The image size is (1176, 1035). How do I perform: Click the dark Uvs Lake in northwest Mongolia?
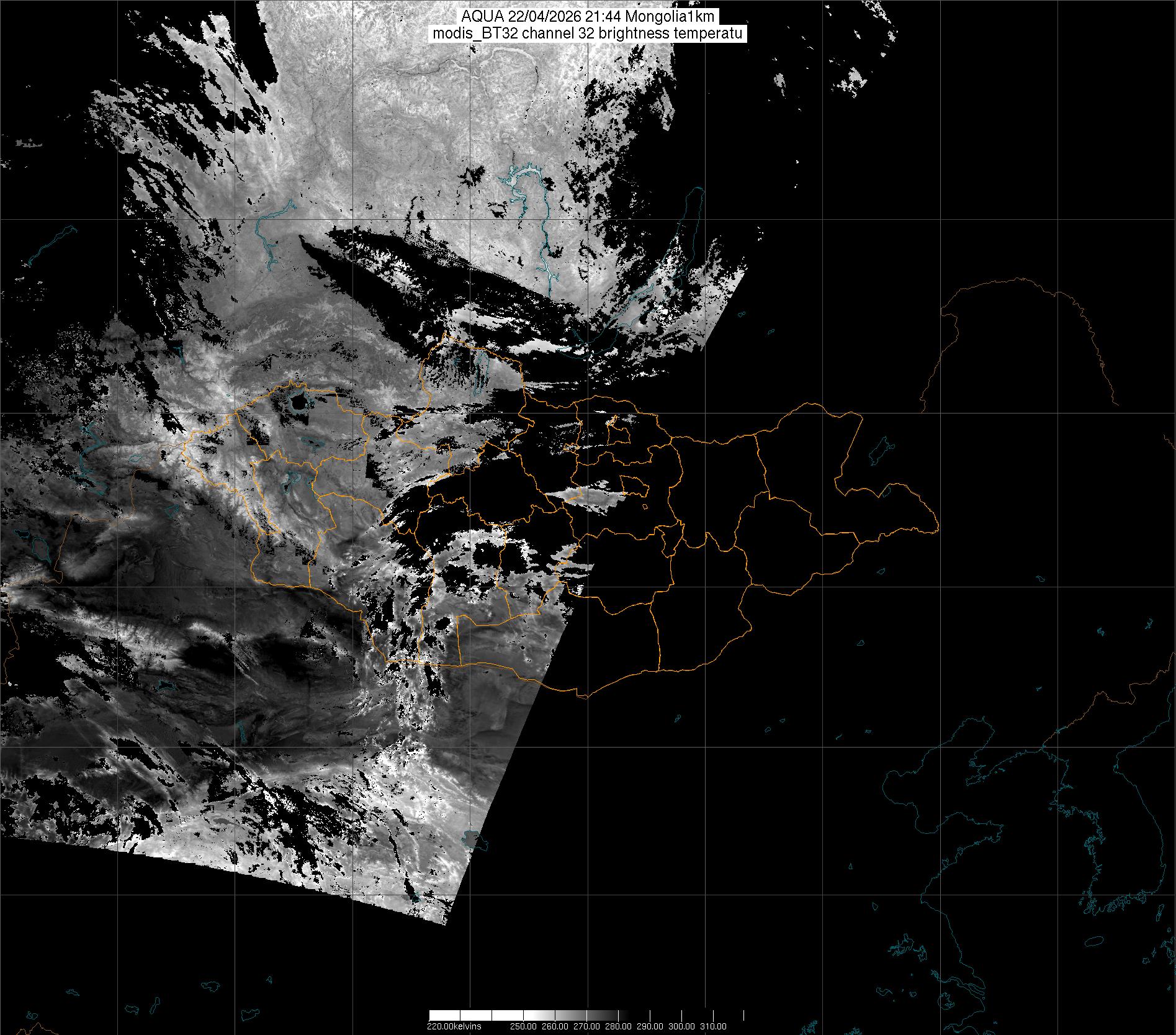(x=298, y=404)
